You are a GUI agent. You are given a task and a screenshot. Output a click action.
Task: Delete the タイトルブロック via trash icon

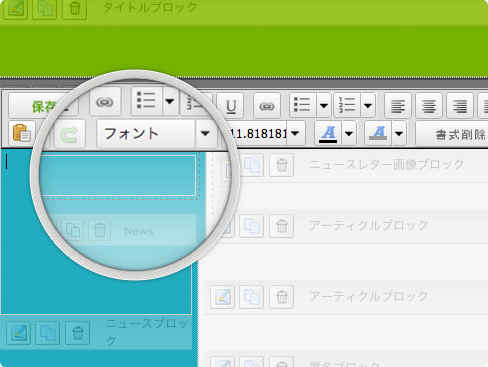coord(75,9)
